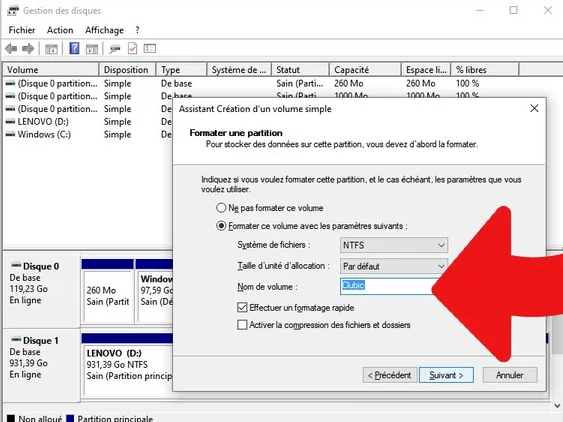Click the LENOVO (D:) volume drive icon
The width and height of the screenshot is (563, 422).
tap(11, 122)
